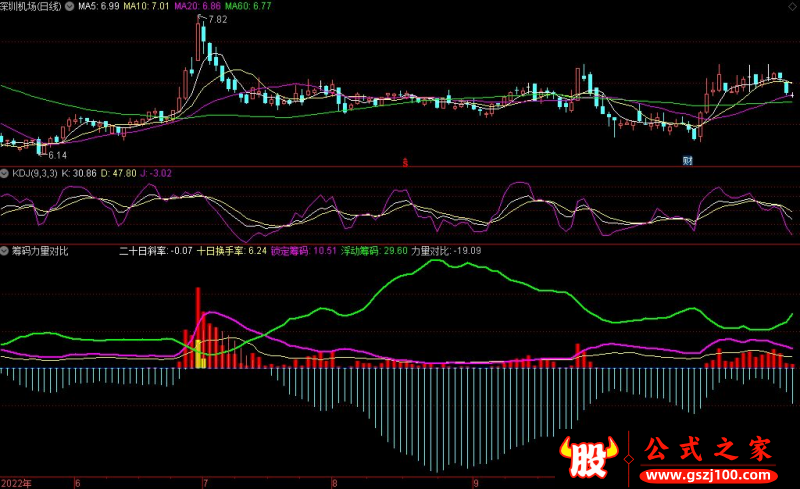Screen dimensions: 800x489
Task: Click the month 6 marker on time axis
Action: pos(78,483)
